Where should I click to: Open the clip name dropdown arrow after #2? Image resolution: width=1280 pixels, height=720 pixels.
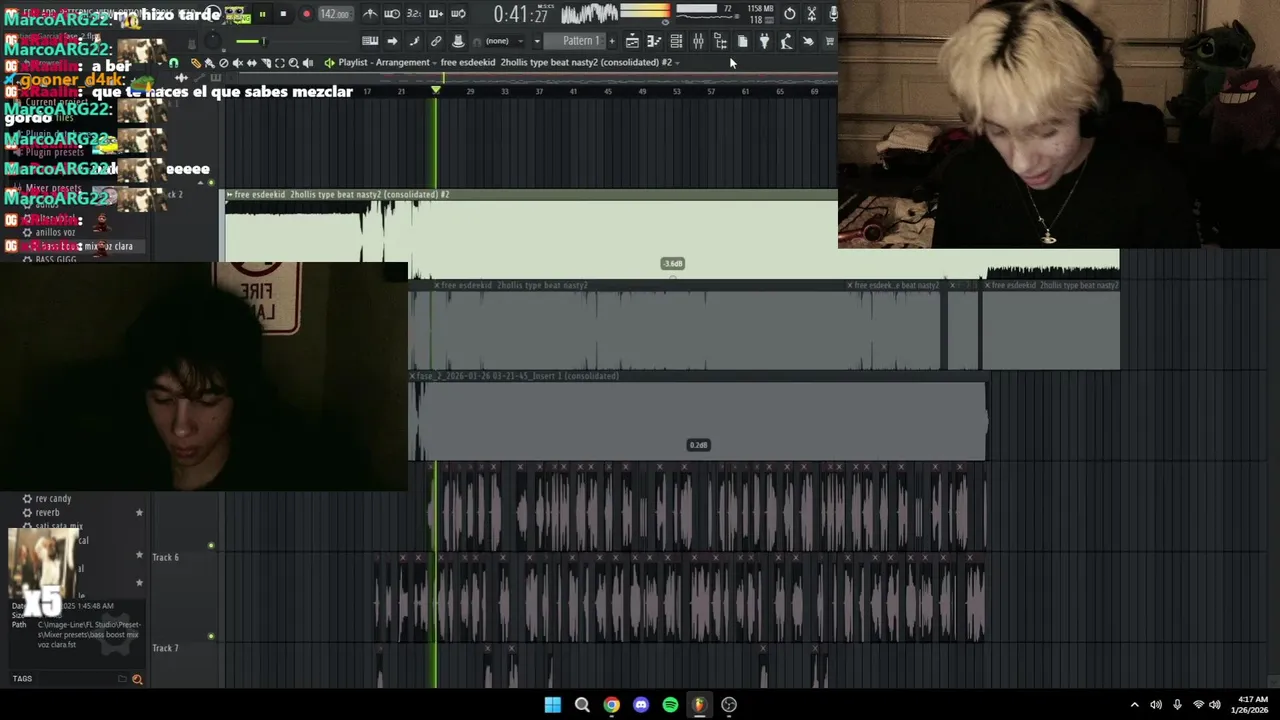pos(678,63)
